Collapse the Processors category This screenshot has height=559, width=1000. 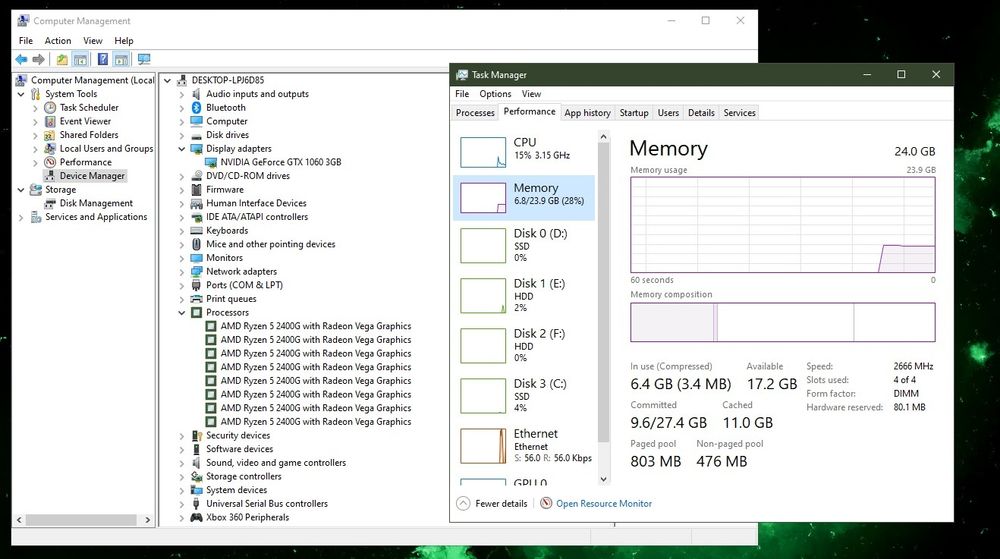coord(182,313)
